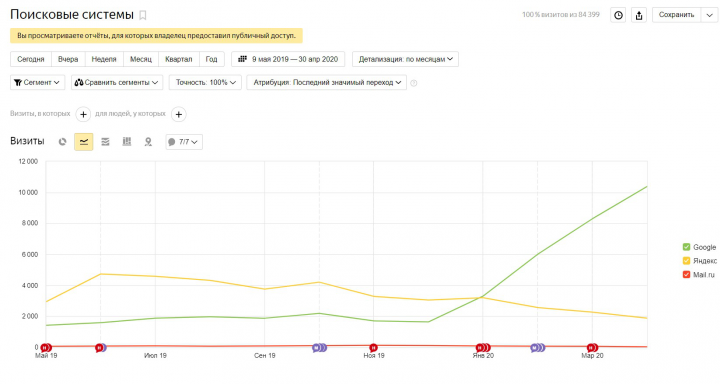Image resolution: width=720 pixels, height=384 pixels.
Task: Switch to stacked area chart view
Action: click(x=105, y=142)
